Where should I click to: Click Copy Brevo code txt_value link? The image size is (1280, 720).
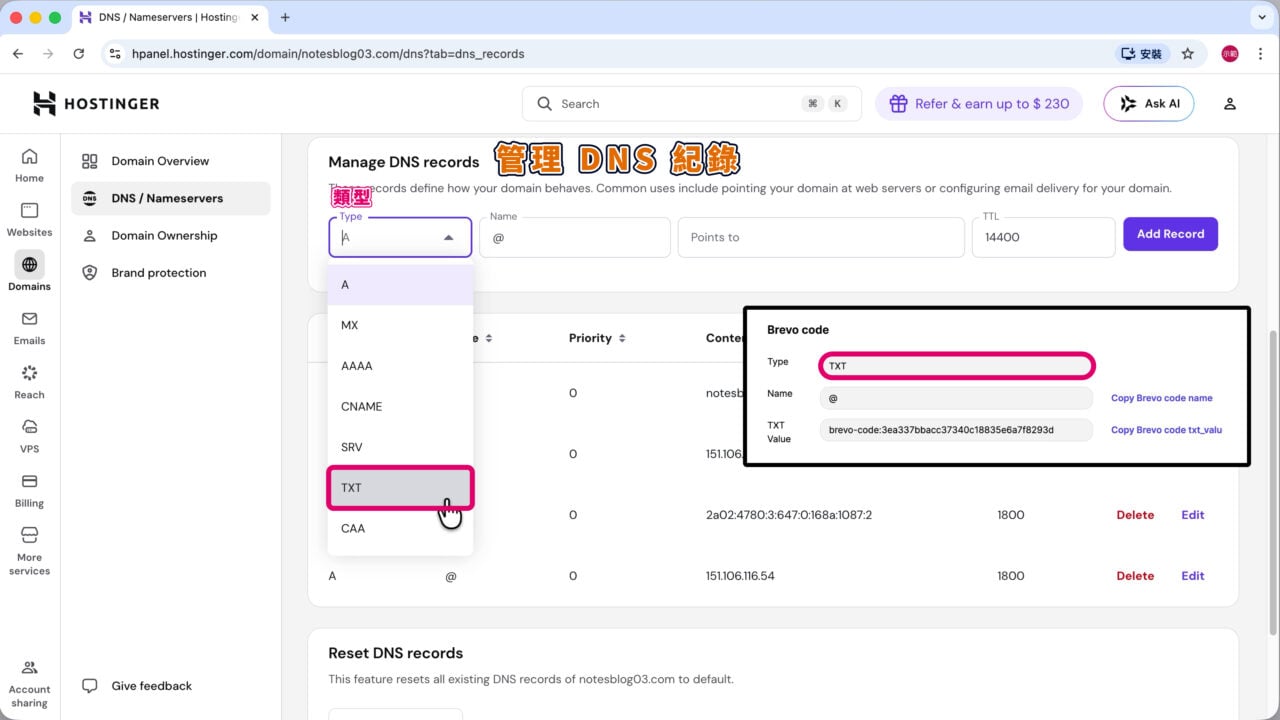pyautogui.click(x=1166, y=430)
